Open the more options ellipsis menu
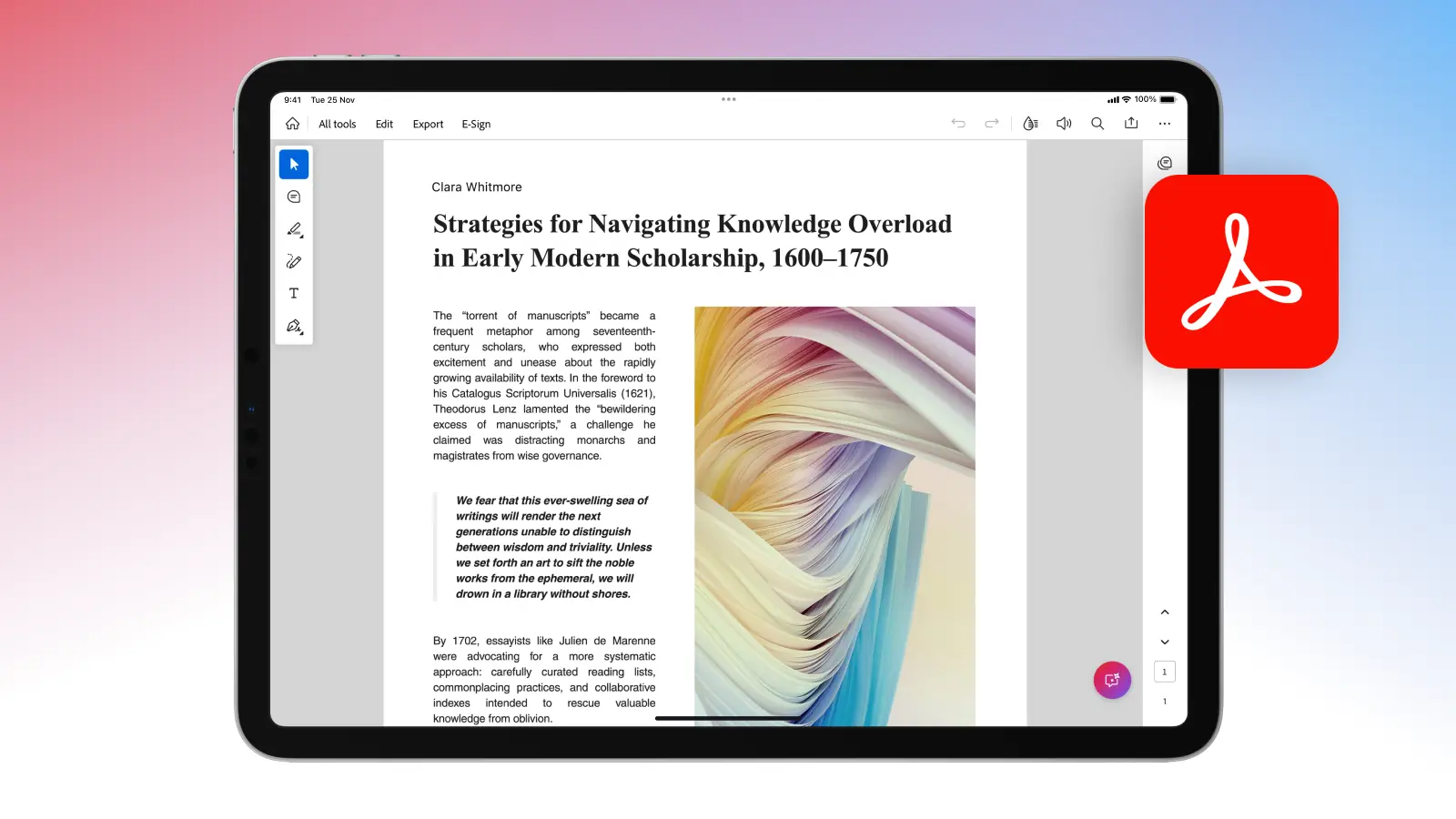Screen dimensions: 1456x819 [x=1165, y=124]
